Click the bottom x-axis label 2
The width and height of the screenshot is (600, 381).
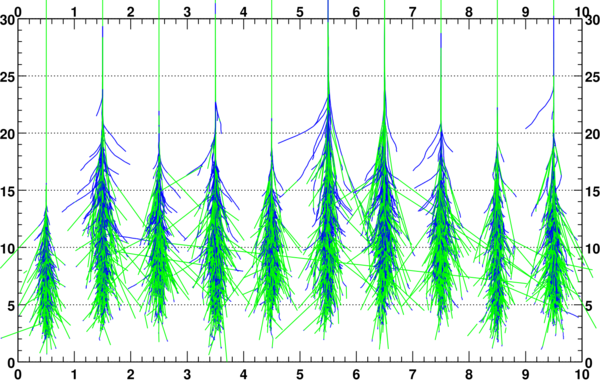click(130, 374)
